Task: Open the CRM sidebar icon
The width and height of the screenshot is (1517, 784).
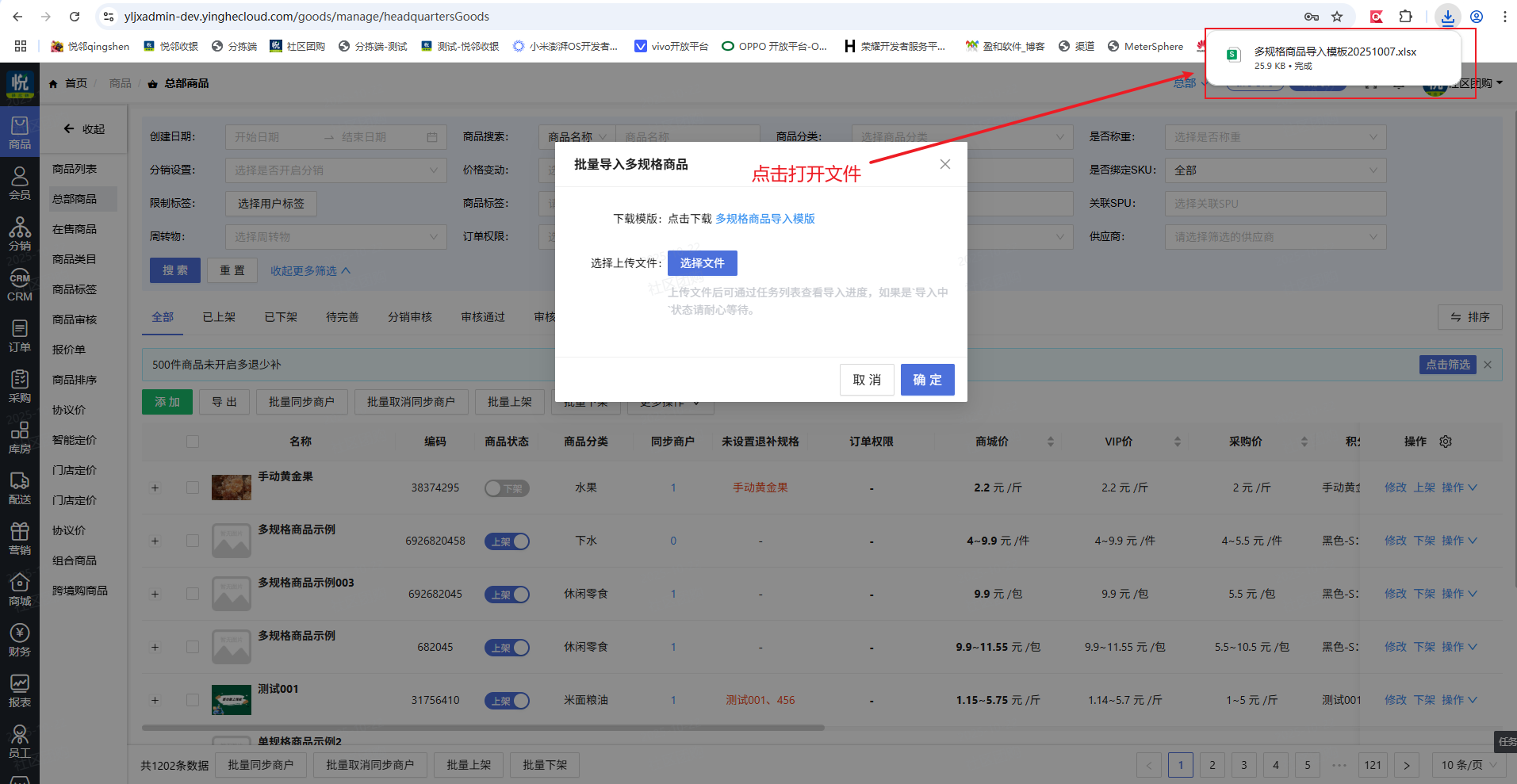Action: point(19,285)
